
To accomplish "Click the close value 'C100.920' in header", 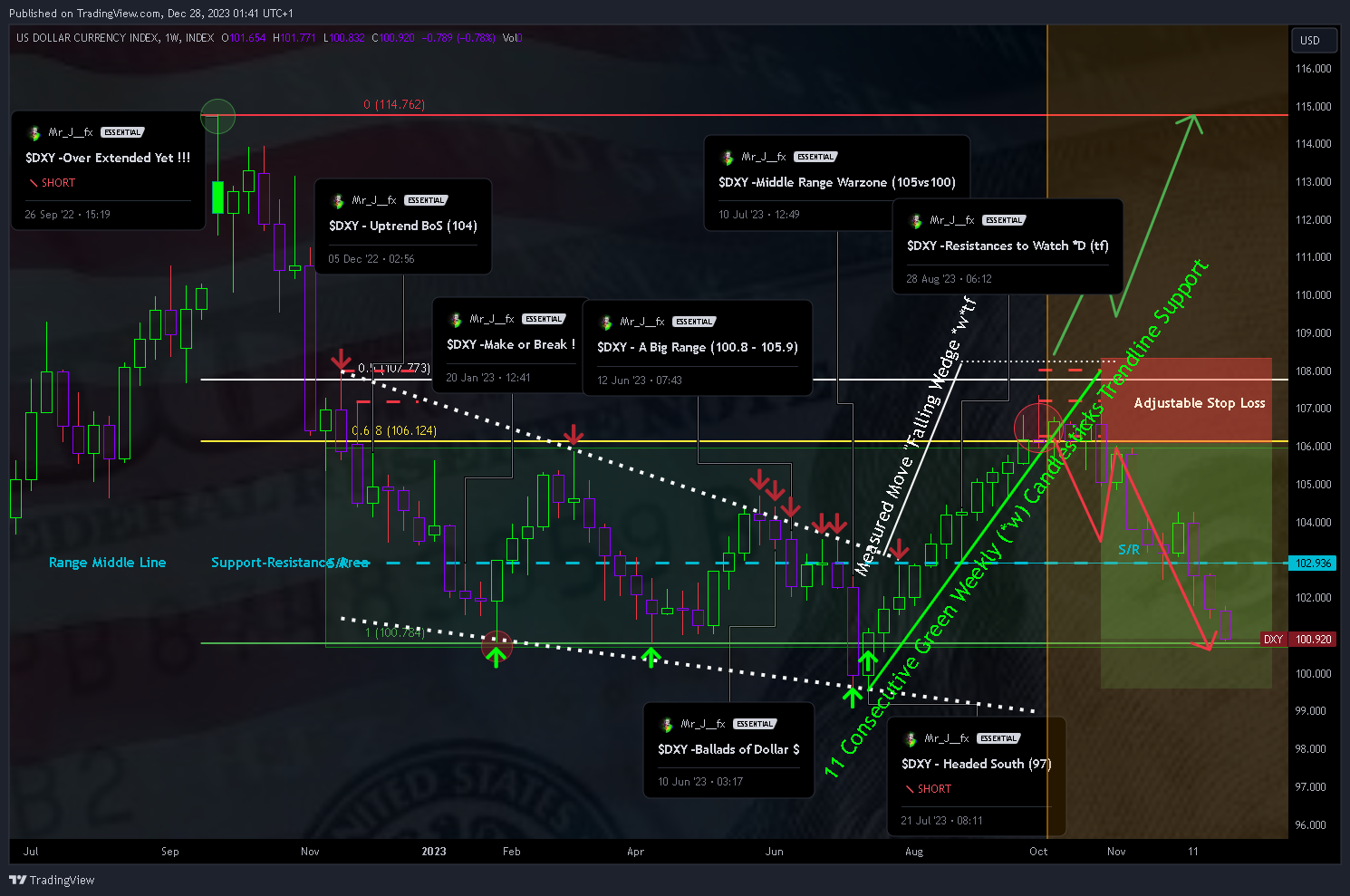I will pyautogui.click(x=393, y=38).
